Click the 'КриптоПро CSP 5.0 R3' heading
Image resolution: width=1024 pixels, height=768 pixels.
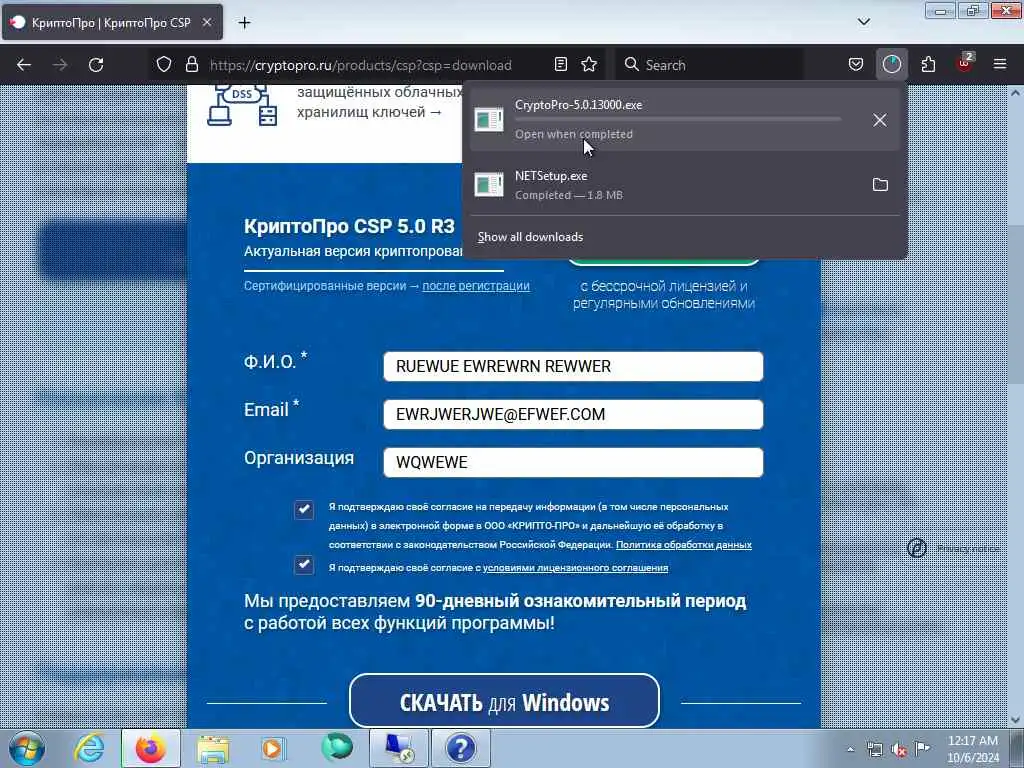[349, 227]
